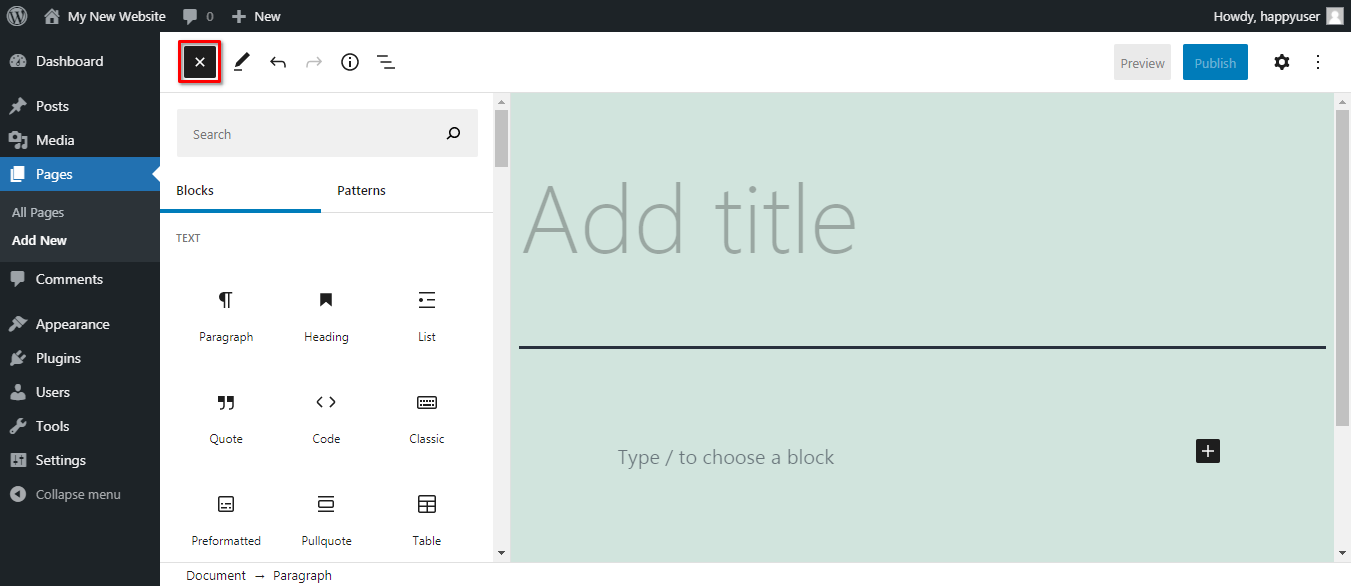Viewport: 1351px width, 586px height.
Task: Insert a Table block
Action: tap(427, 519)
